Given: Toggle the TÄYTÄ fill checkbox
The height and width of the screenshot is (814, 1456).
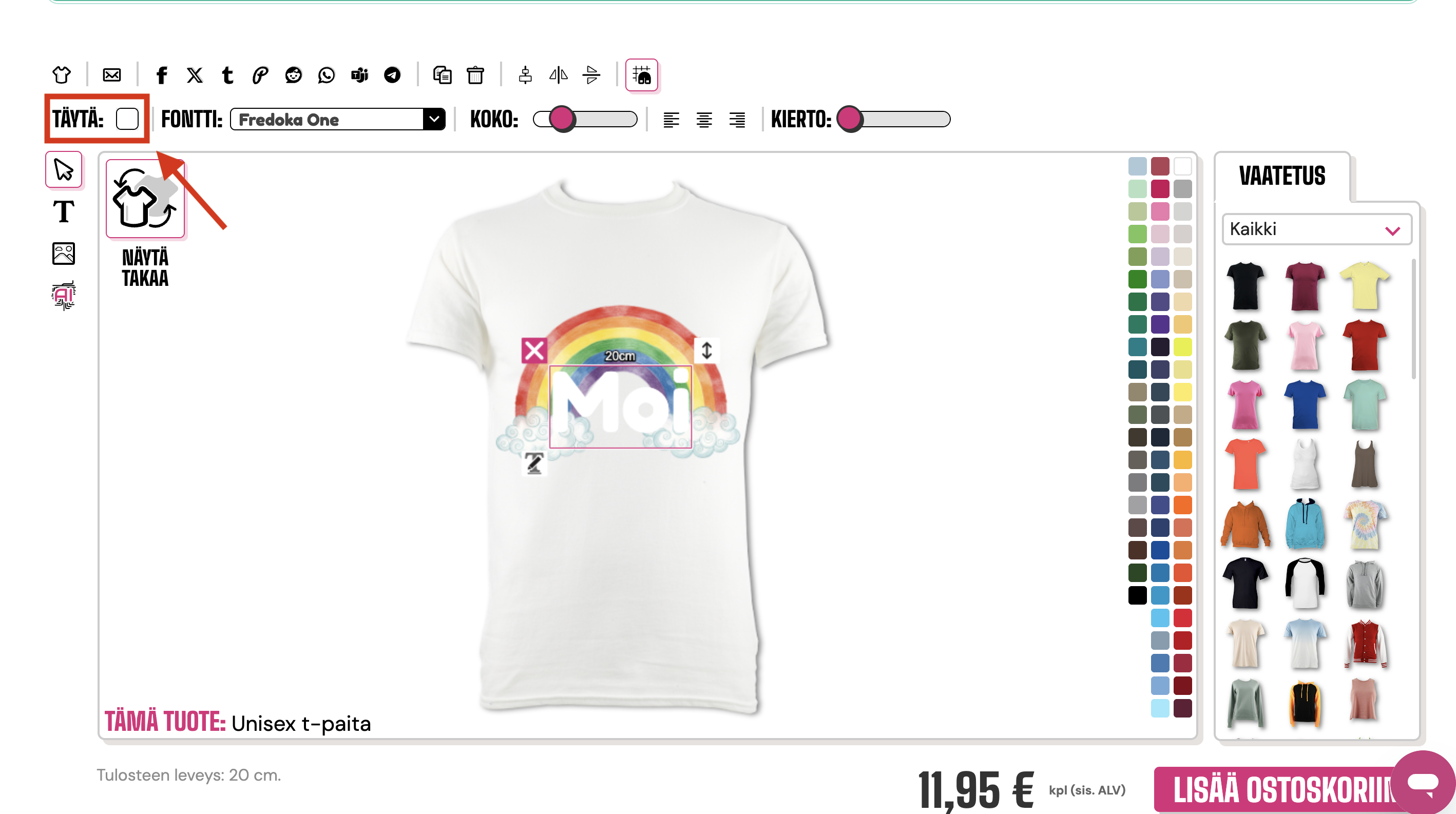Looking at the screenshot, I should point(127,119).
